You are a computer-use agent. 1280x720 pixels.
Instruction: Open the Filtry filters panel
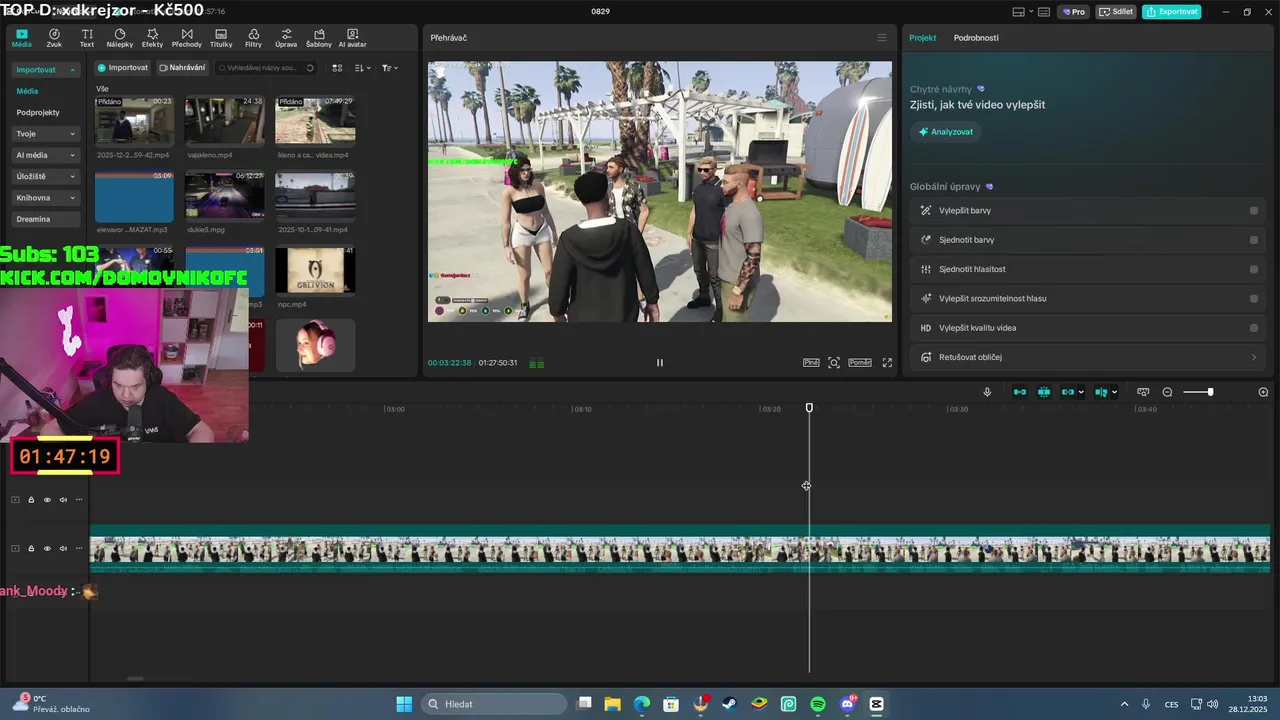tap(253, 38)
